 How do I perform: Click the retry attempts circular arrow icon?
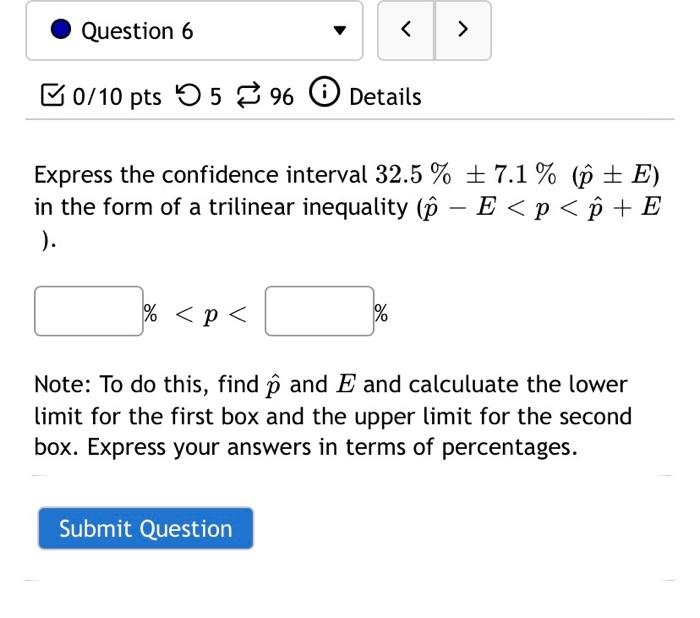point(188,95)
